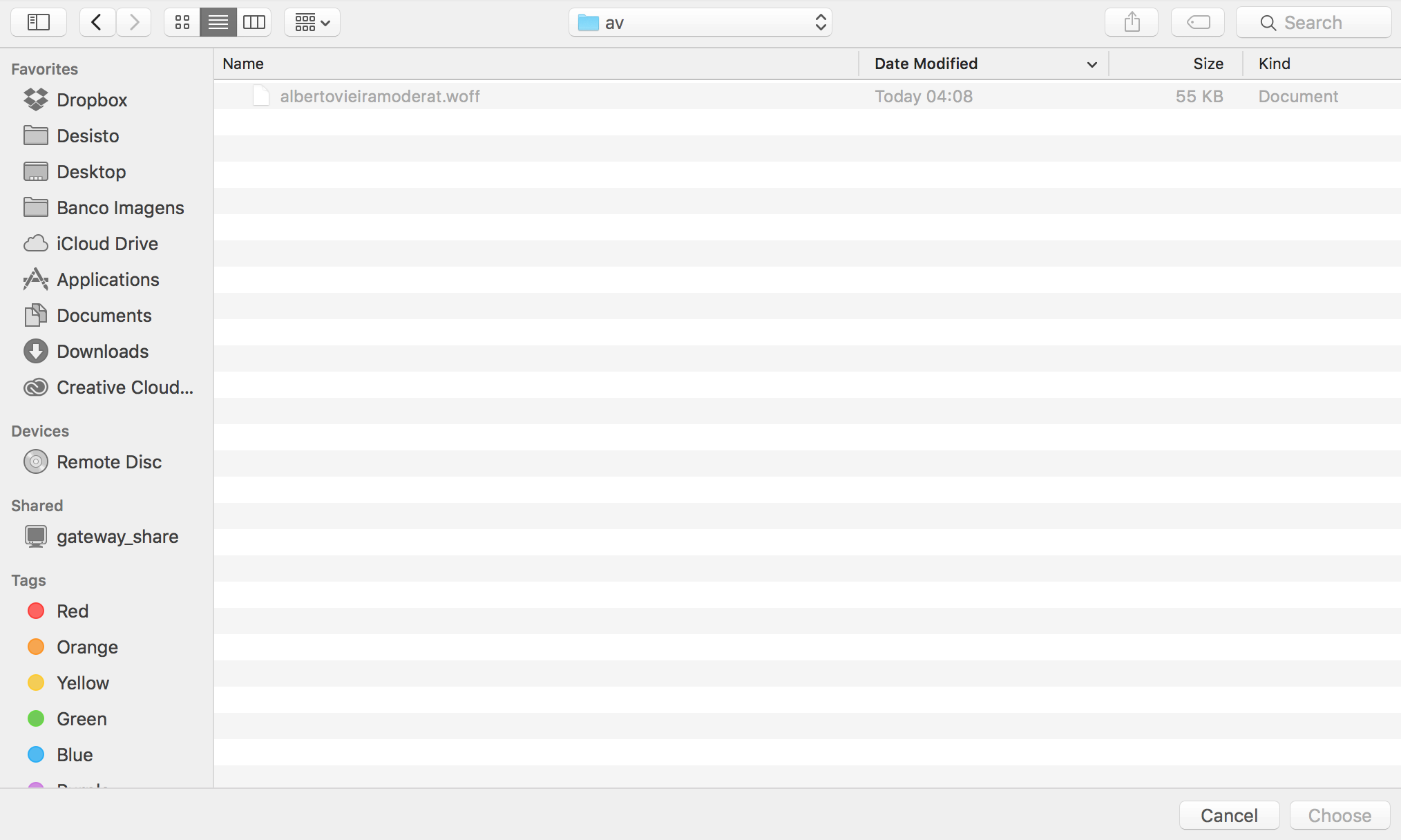Screen dimensions: 1401x840
Task: Switch to icon view
Action: 182,22
